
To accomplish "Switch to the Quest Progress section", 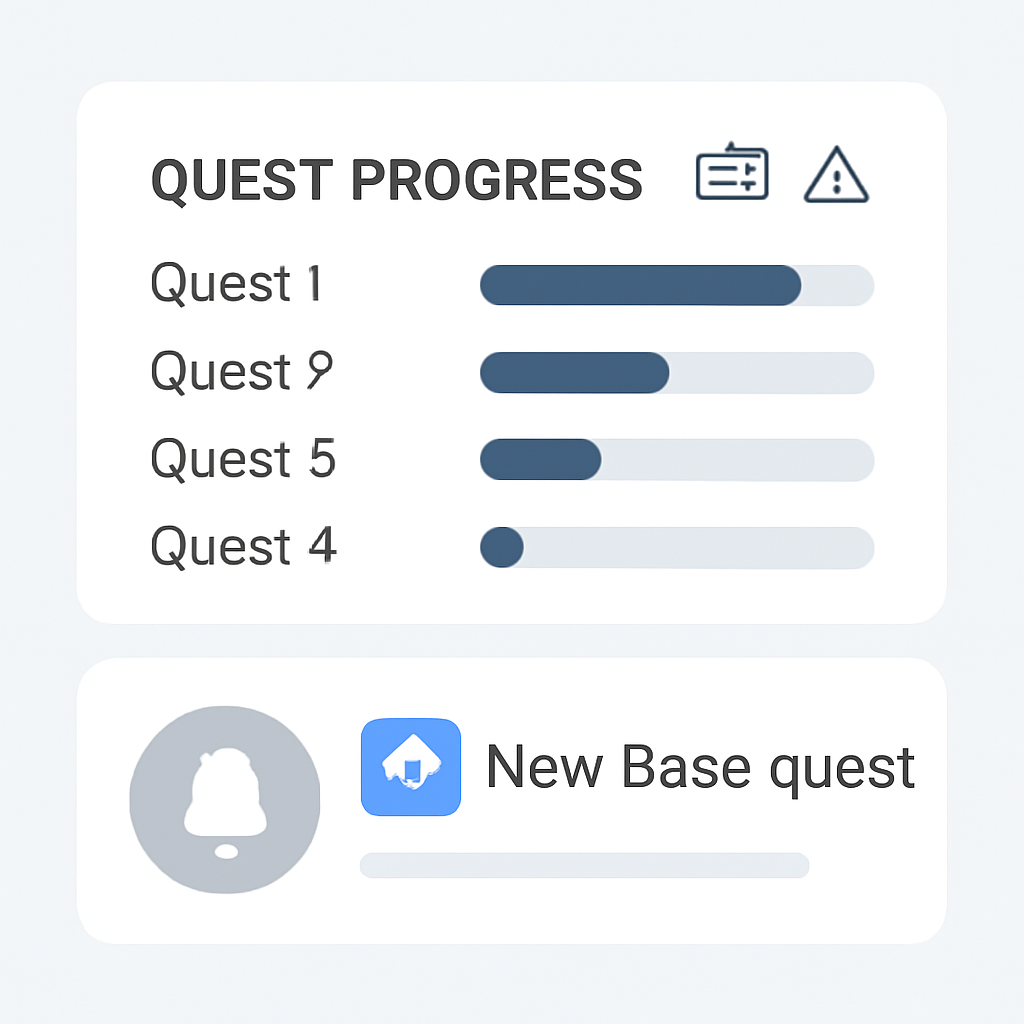I will click(x=396, y=181).
